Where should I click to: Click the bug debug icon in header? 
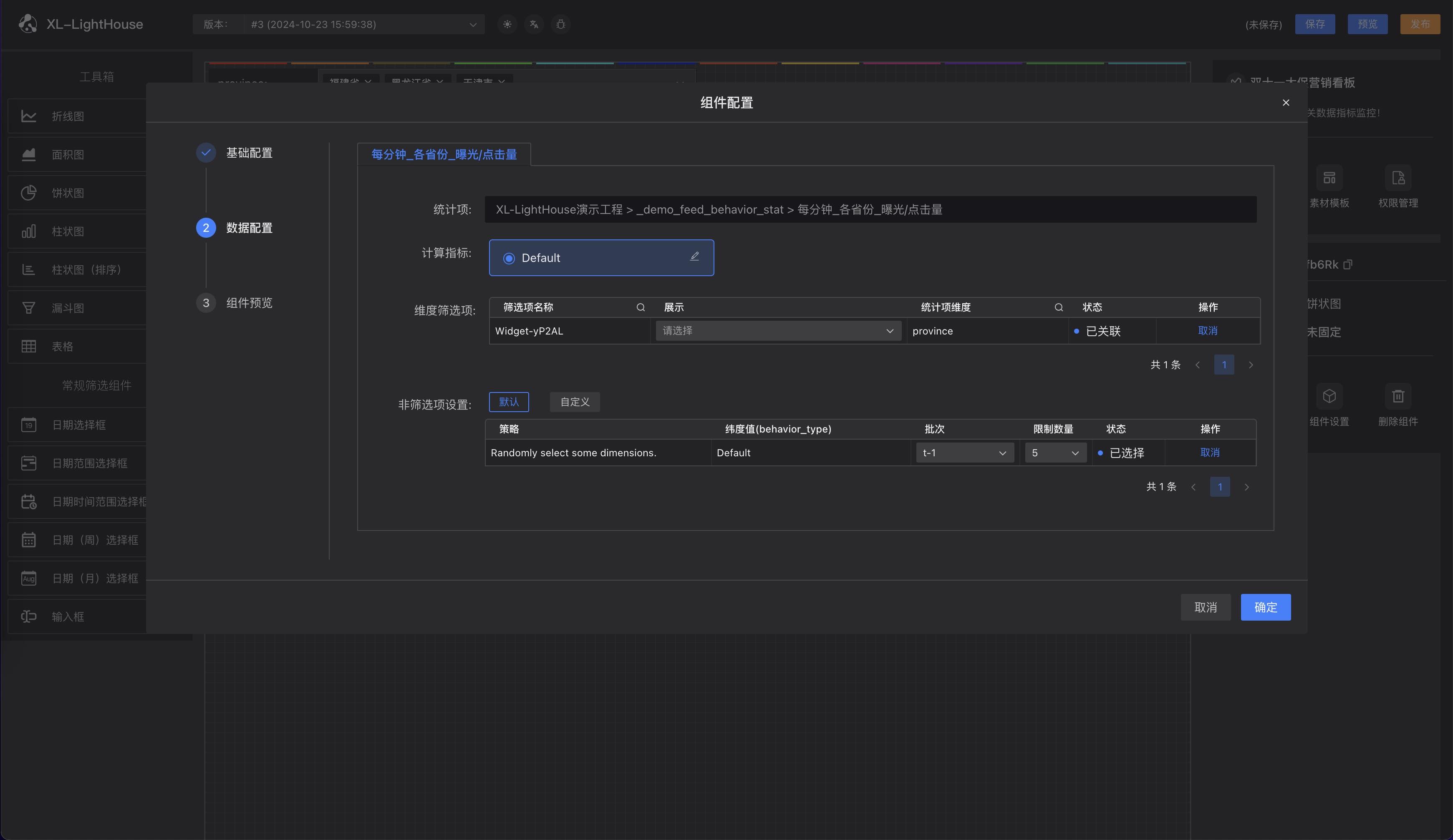(560, 24)
